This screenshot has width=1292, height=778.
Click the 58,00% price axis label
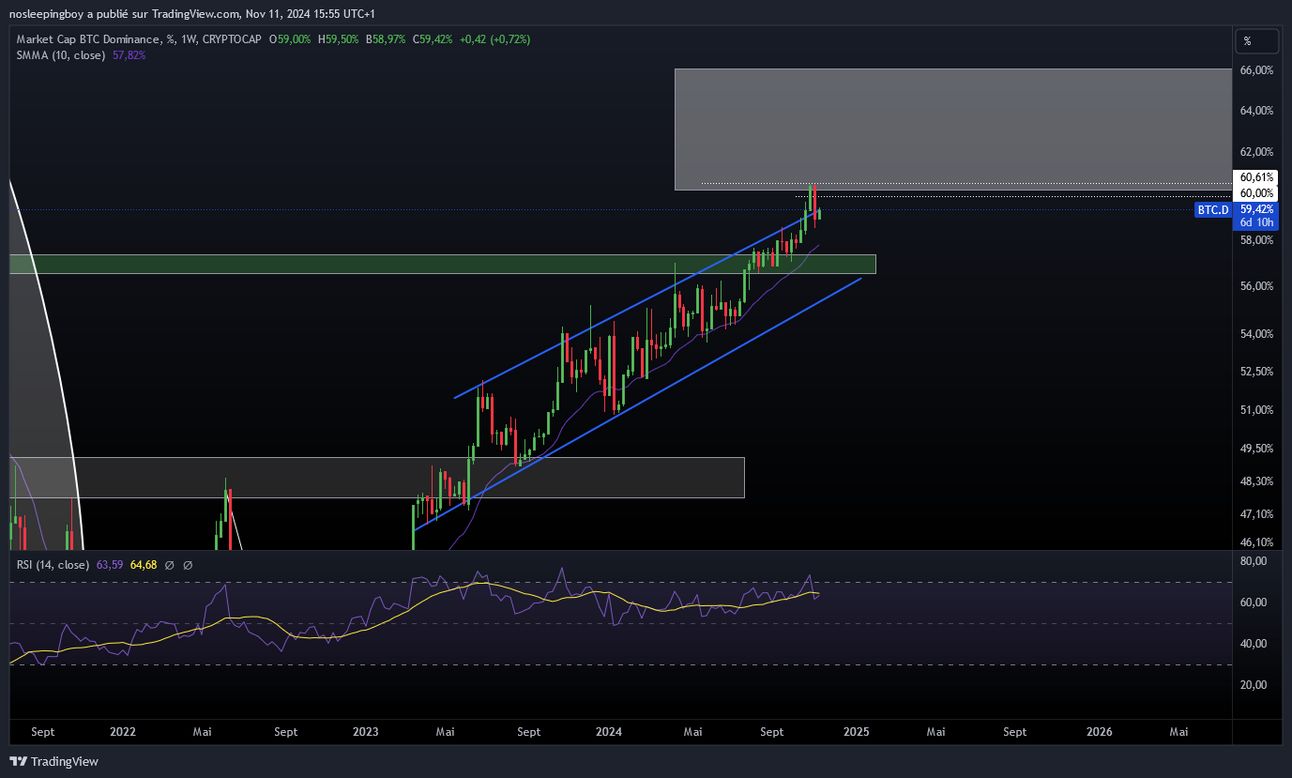(x=1256, y=240)
